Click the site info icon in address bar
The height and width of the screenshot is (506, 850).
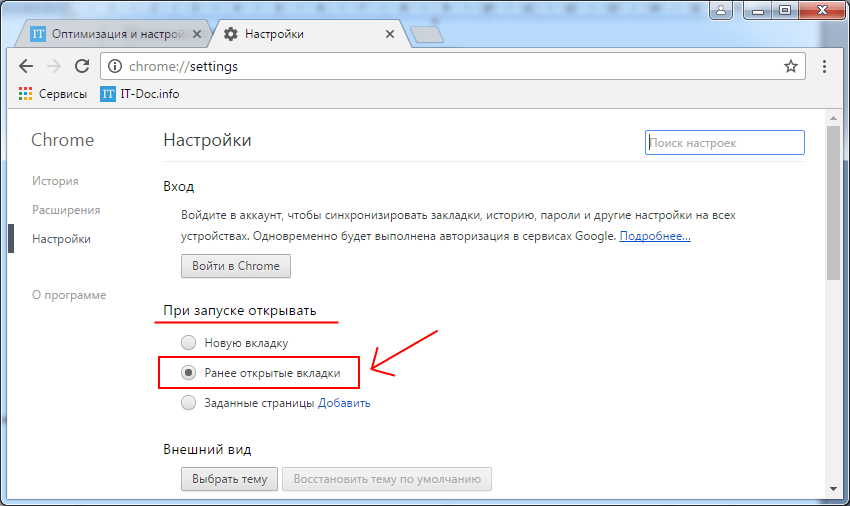[114, 67]
